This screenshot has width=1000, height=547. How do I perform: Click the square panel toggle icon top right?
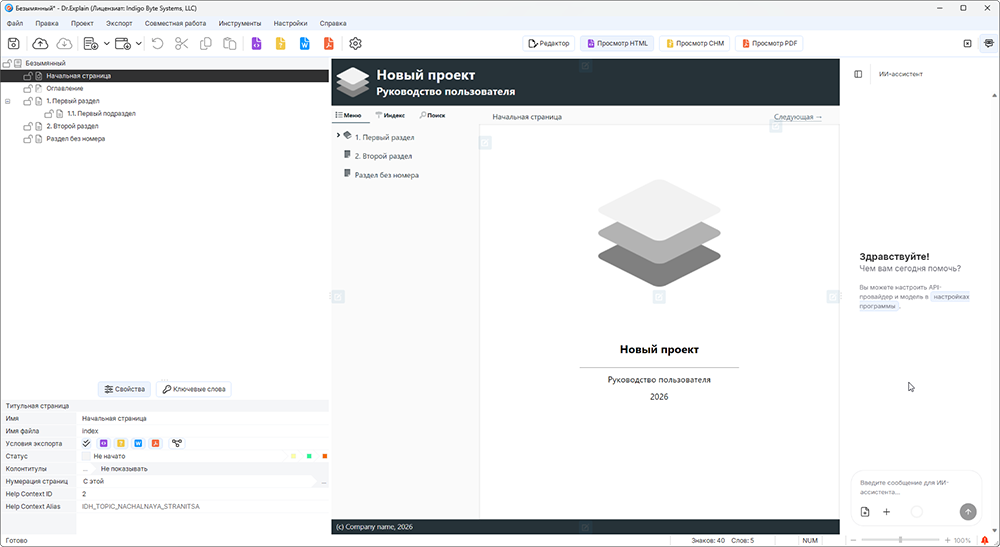click(967, 43)
